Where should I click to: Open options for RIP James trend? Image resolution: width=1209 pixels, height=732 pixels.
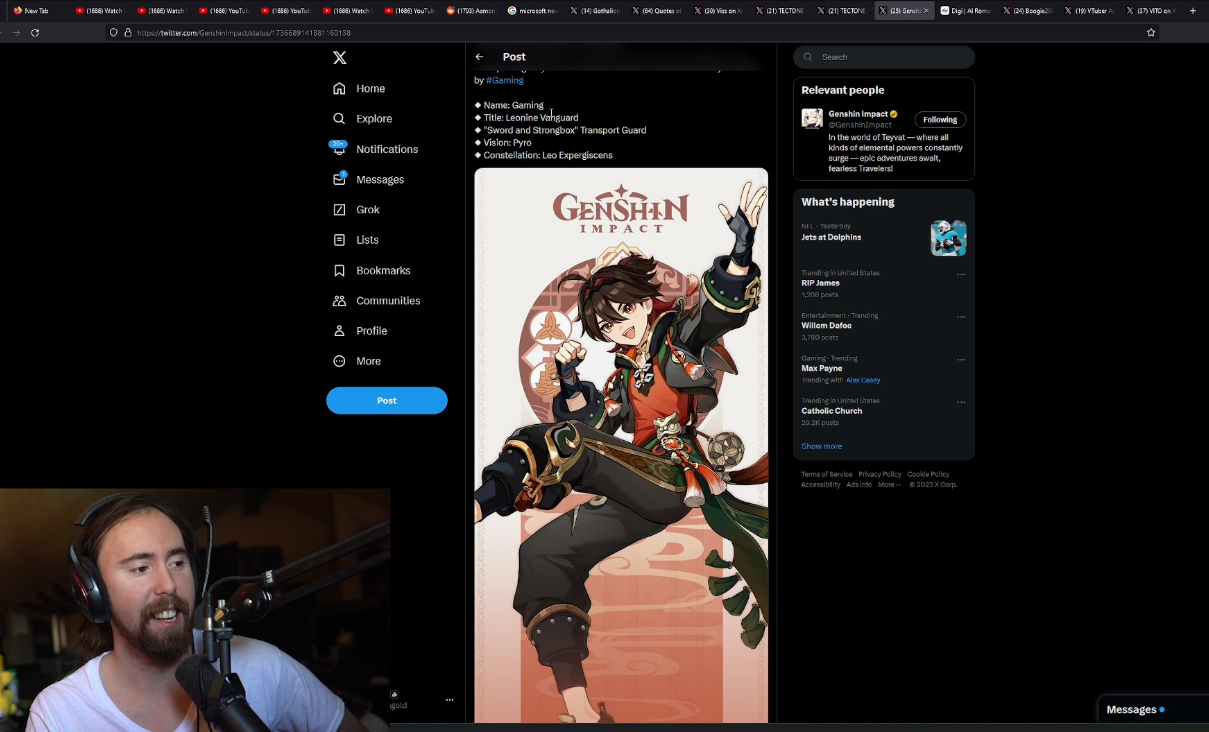click(961, 274)
